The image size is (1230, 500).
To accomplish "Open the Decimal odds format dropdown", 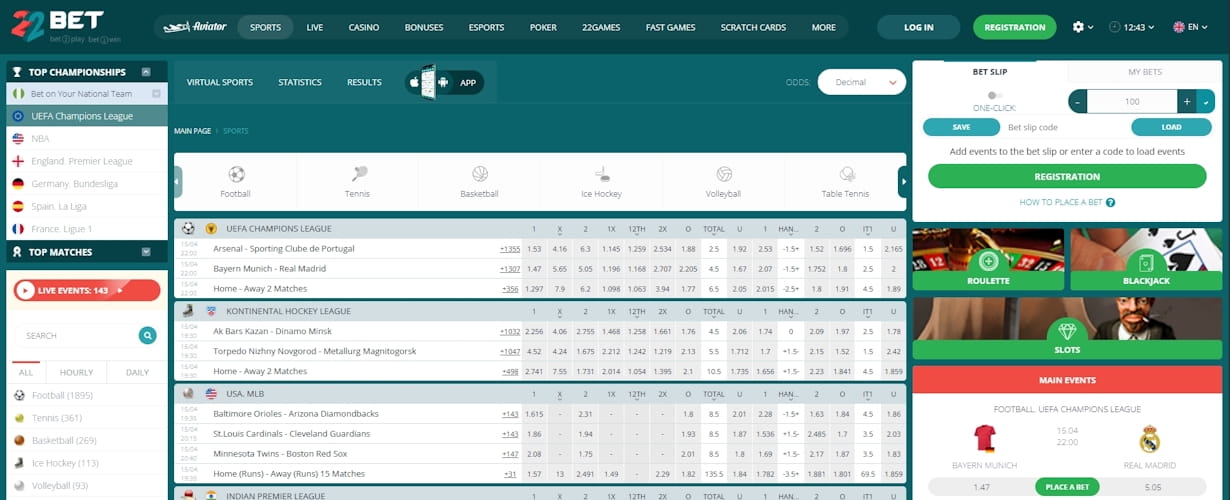I will click(x=861, y=82).
